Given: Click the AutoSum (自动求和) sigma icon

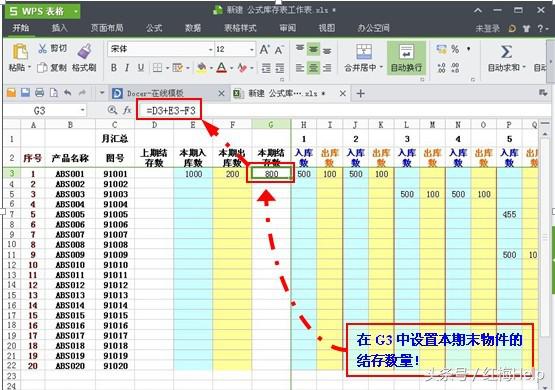Looking at the screenshot, I should [x=506, y=52].
